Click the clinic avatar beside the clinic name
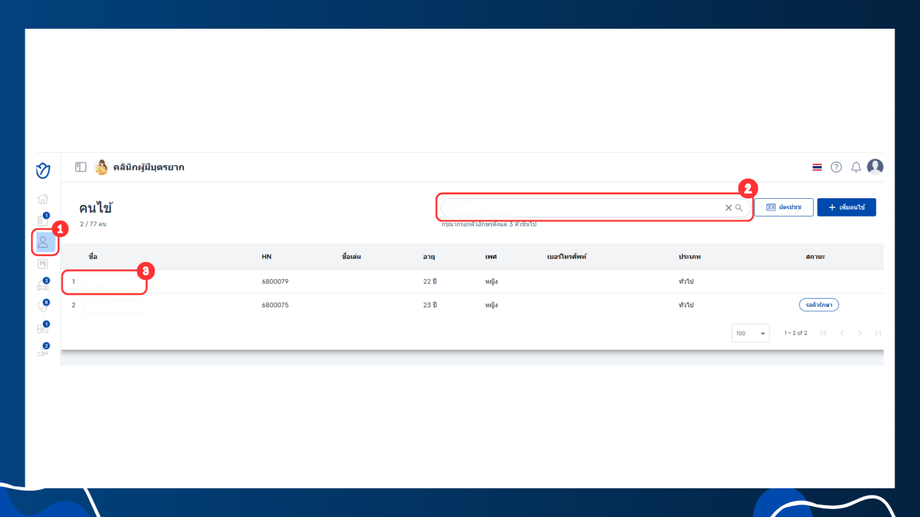Image resolution: width=920 pixels, height=517 pixels. coord(101,167)
